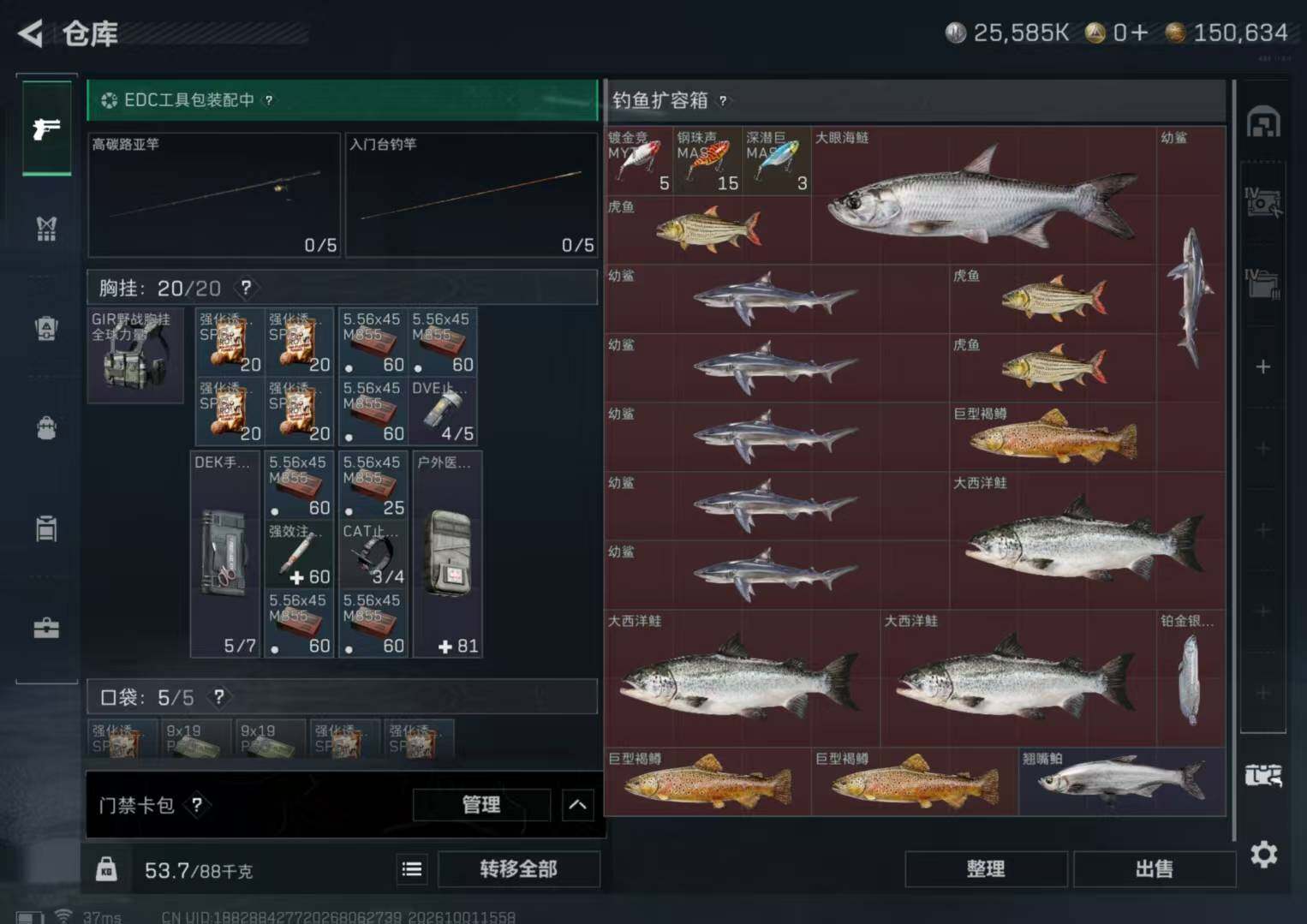Select the GIR野战胸挂 chest rig
The height and width of the screenshot is (924, 1307).
[135, 355]
